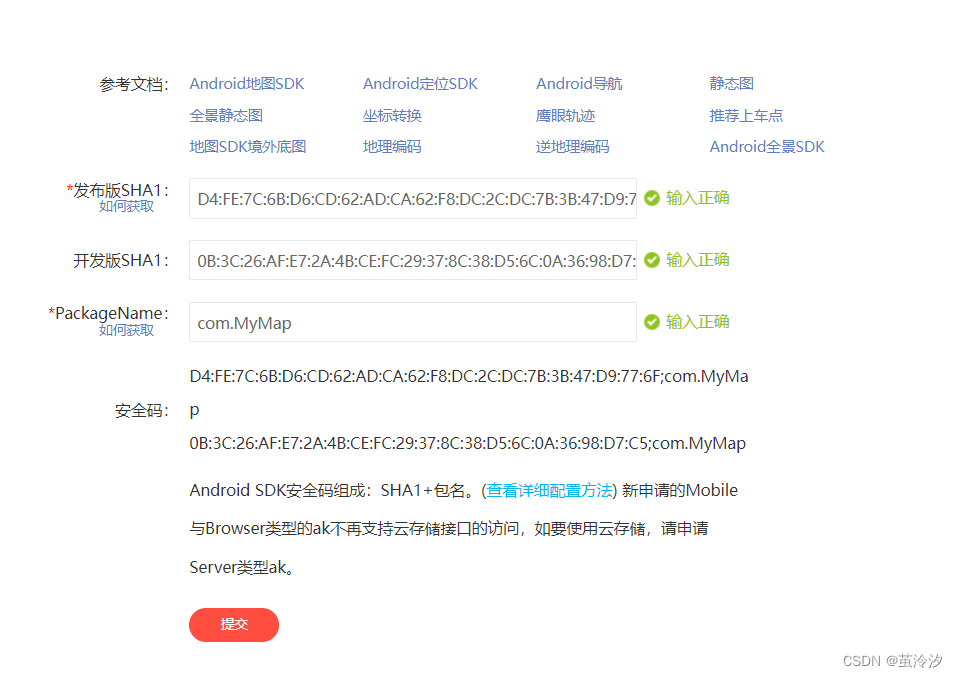Open the Android全景SDK reference link
958x678 pixels.
pos(767,147)
